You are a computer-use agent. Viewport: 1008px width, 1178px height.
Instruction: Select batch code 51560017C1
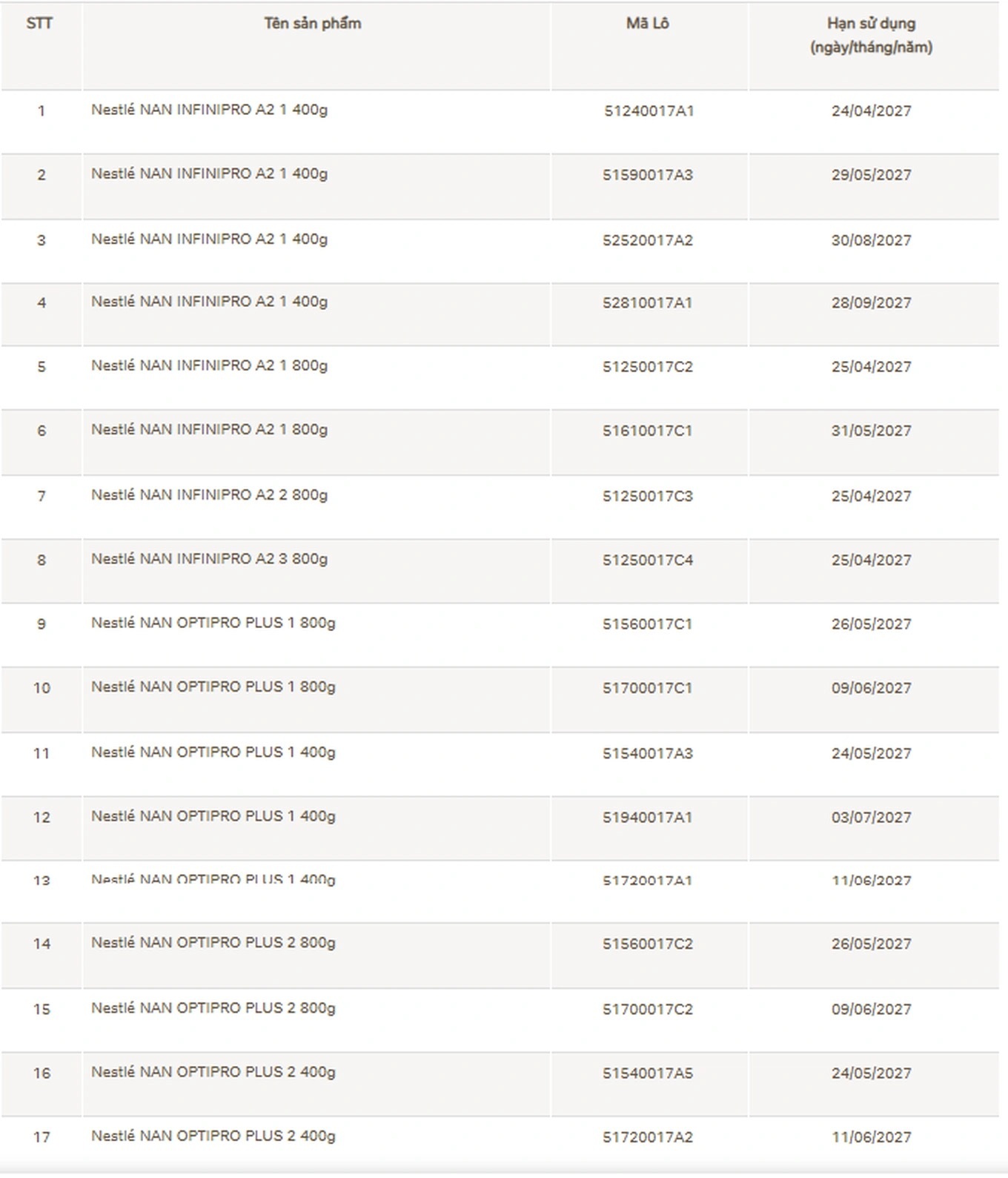pyautogui.click(x=647, y=624)
